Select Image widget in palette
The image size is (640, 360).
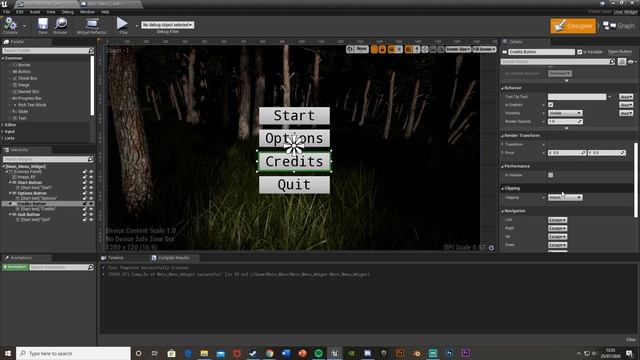(x=23, y=85)
